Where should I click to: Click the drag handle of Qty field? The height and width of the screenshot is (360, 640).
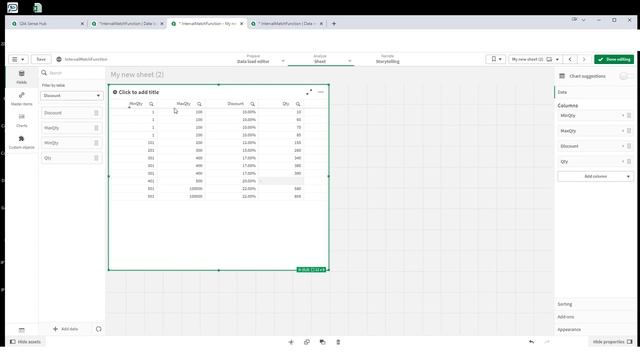pyautogui.click(x=96, y=158)
